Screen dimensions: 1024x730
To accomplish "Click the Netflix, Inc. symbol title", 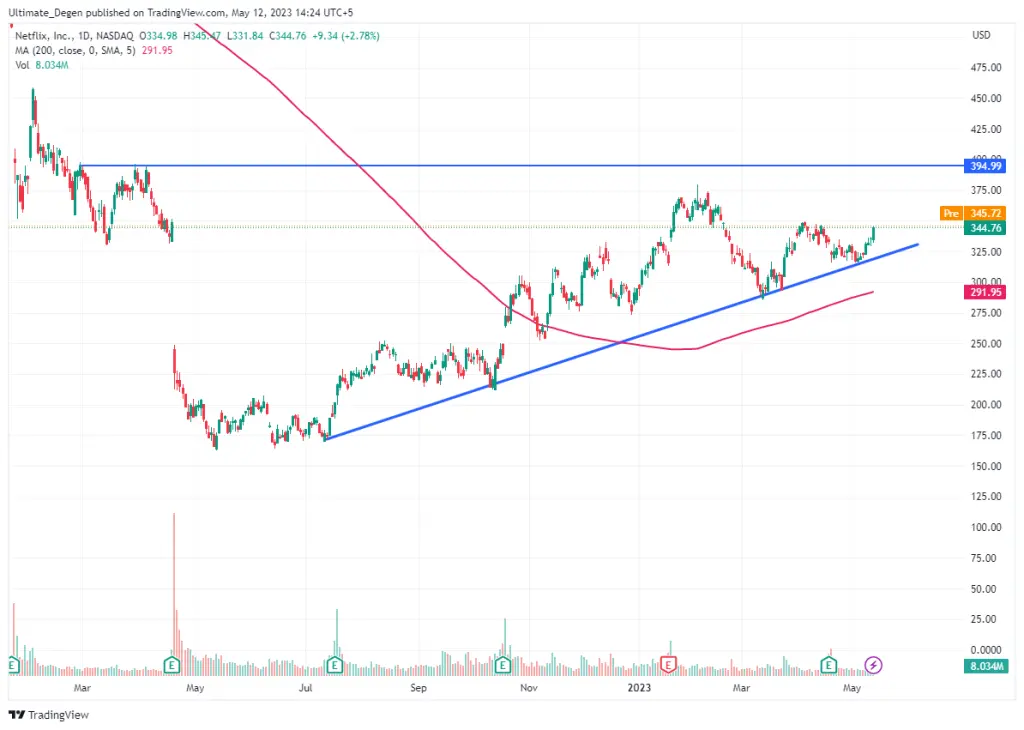I will [x=43, y=36].
